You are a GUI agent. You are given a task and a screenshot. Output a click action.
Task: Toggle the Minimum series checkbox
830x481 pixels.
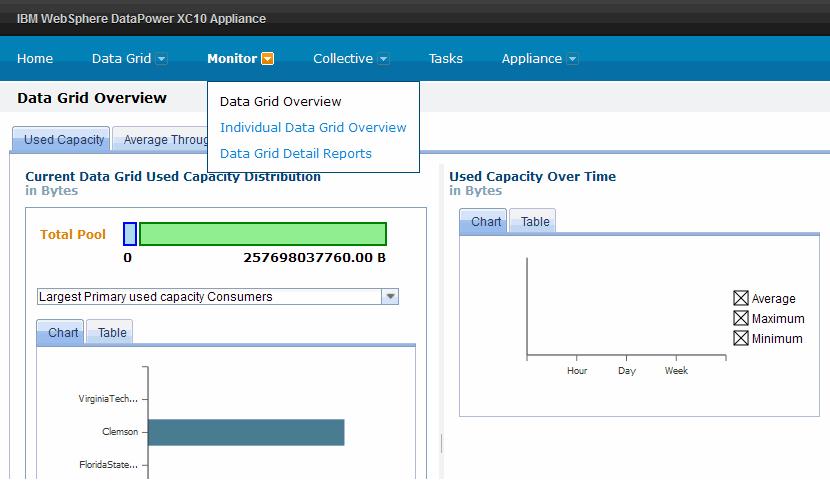click(x=741, y=338)
